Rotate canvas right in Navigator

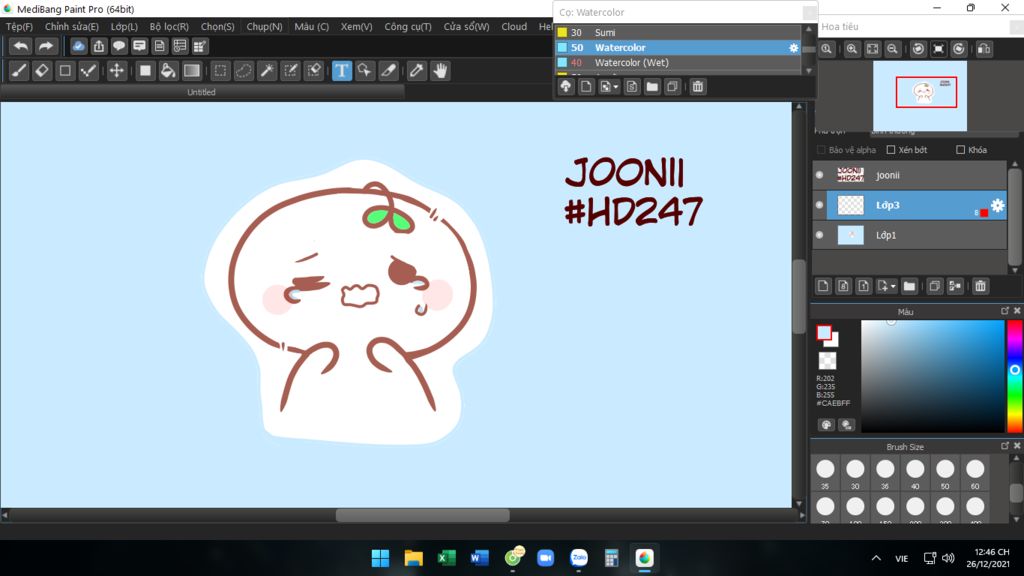958,49
